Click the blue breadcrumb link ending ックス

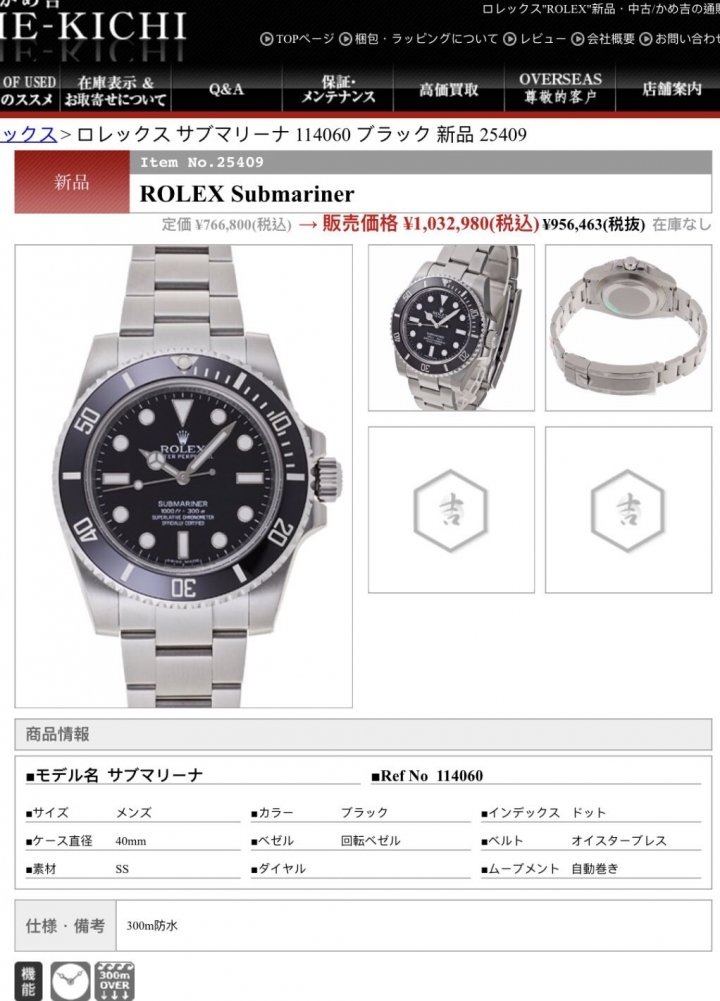(x=29, y=134)
